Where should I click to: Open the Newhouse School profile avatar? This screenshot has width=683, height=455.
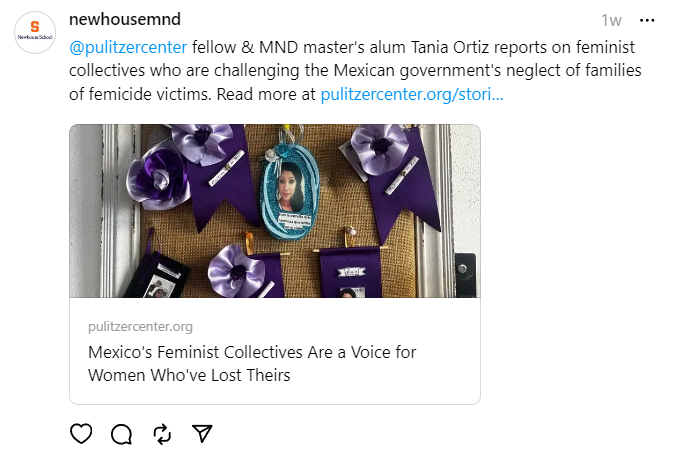click(x=35, y=31)
